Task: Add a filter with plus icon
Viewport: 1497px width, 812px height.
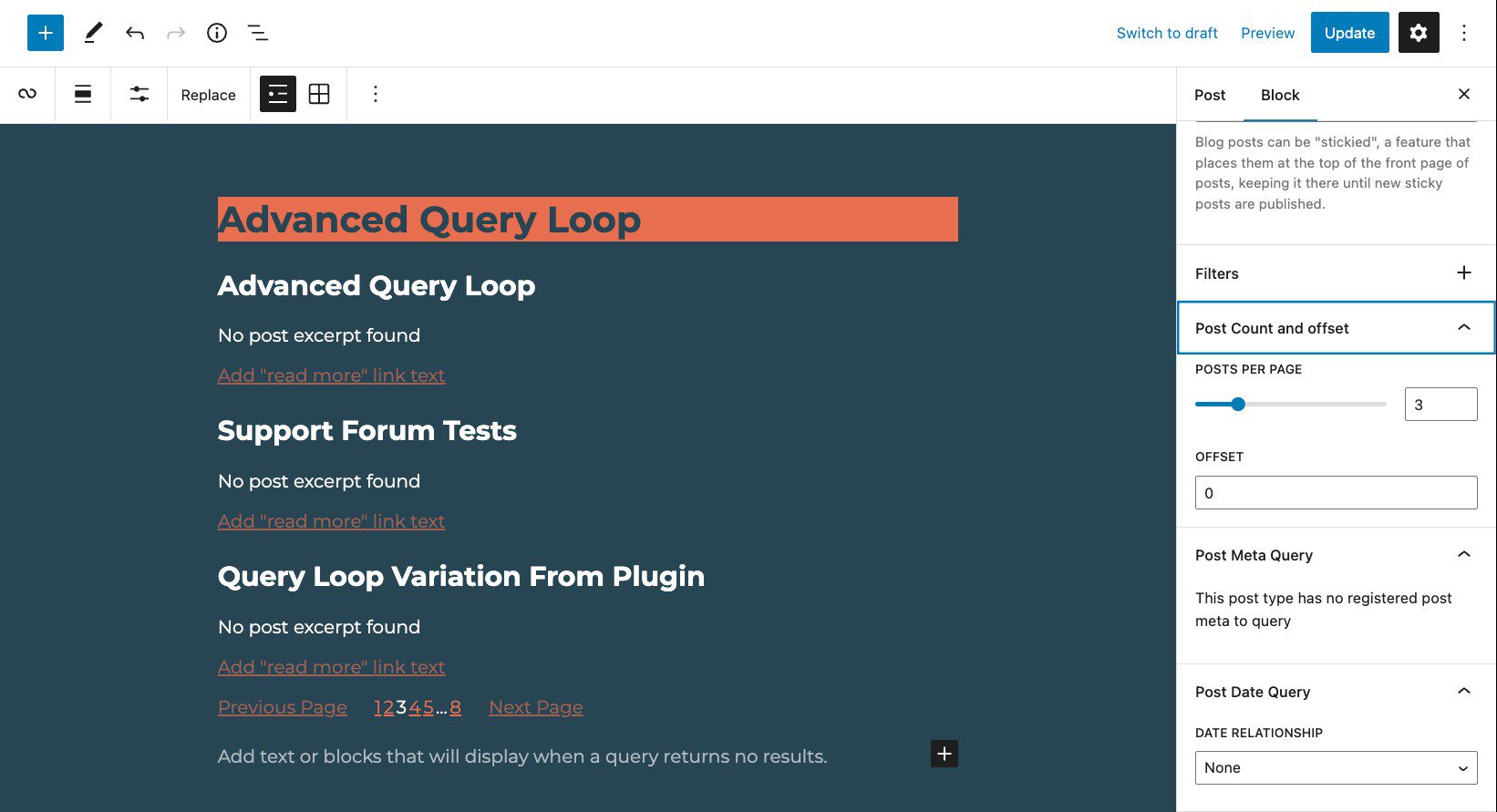Action: coord(1464,272)
